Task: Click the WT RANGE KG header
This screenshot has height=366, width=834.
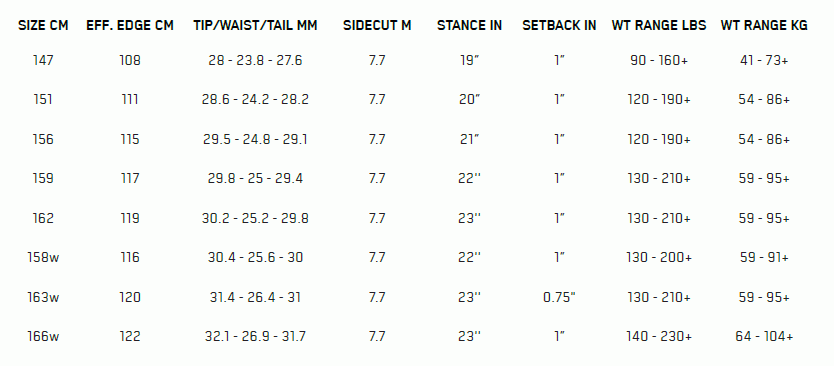Action: click(x=764, y=26)
